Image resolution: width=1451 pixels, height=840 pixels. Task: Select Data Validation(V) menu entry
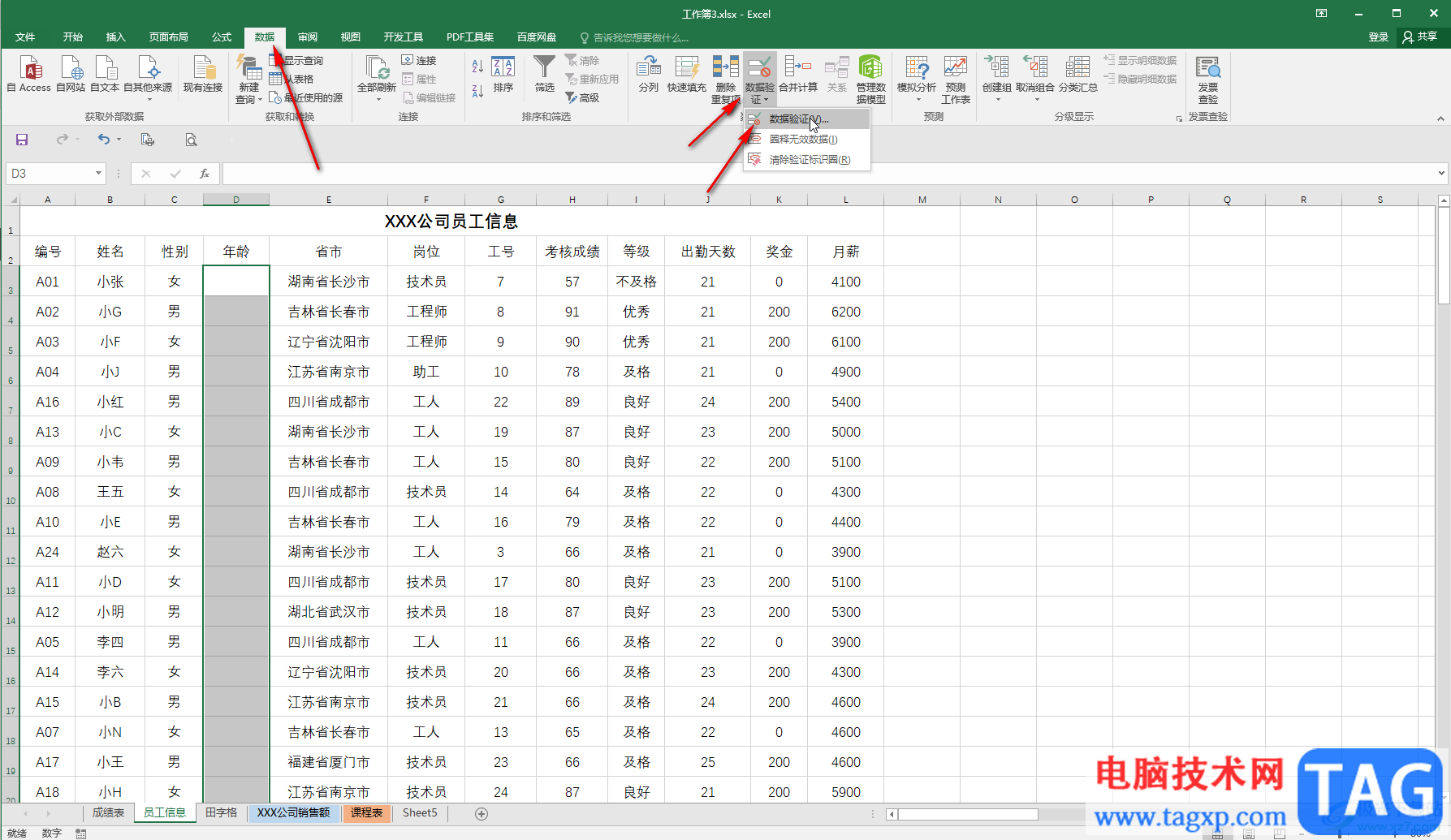(806, 119)
